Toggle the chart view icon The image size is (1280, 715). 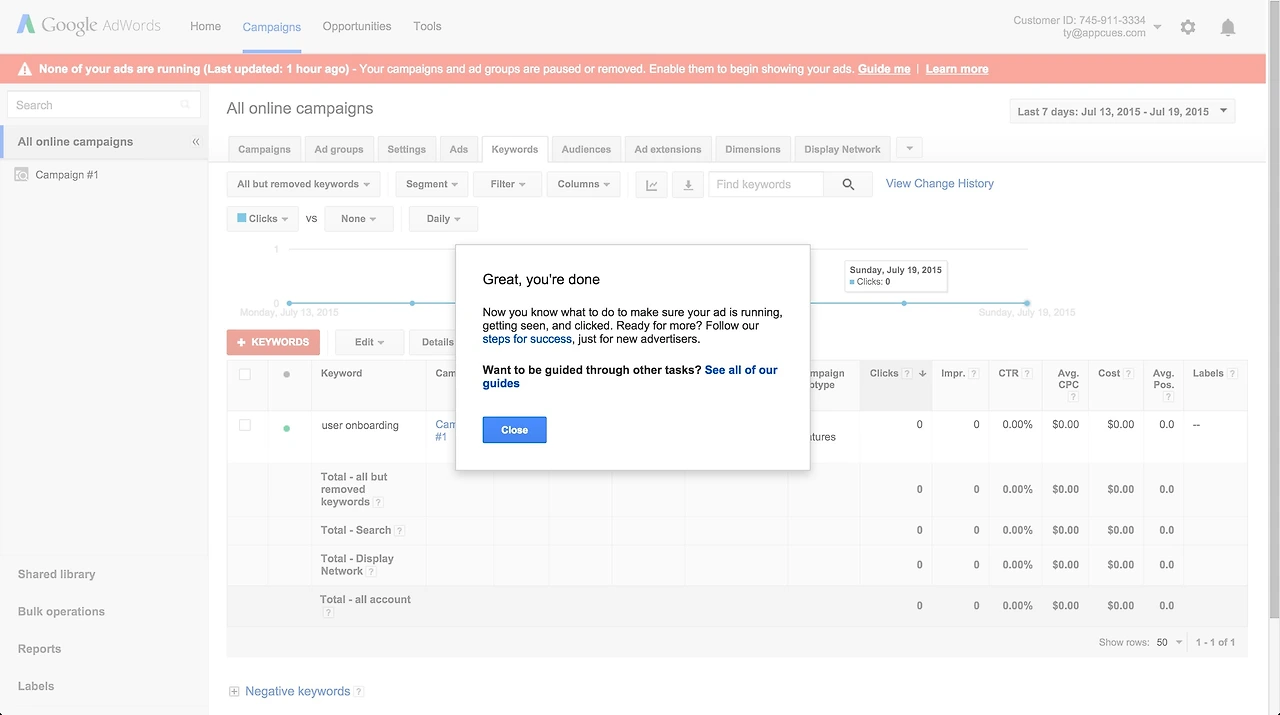[x=652, y=184]
